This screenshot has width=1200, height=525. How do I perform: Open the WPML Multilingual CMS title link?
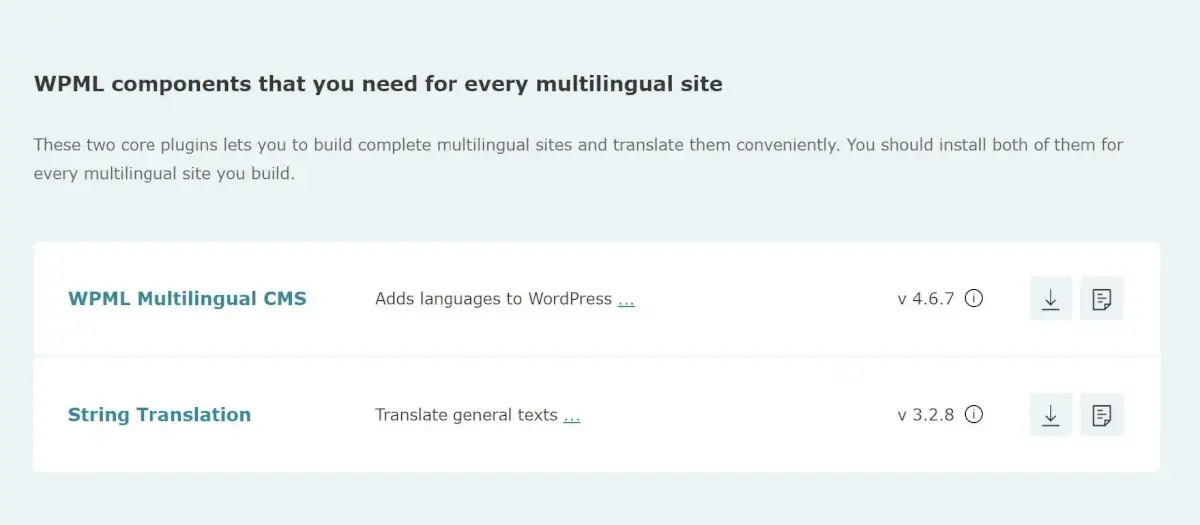187,298
